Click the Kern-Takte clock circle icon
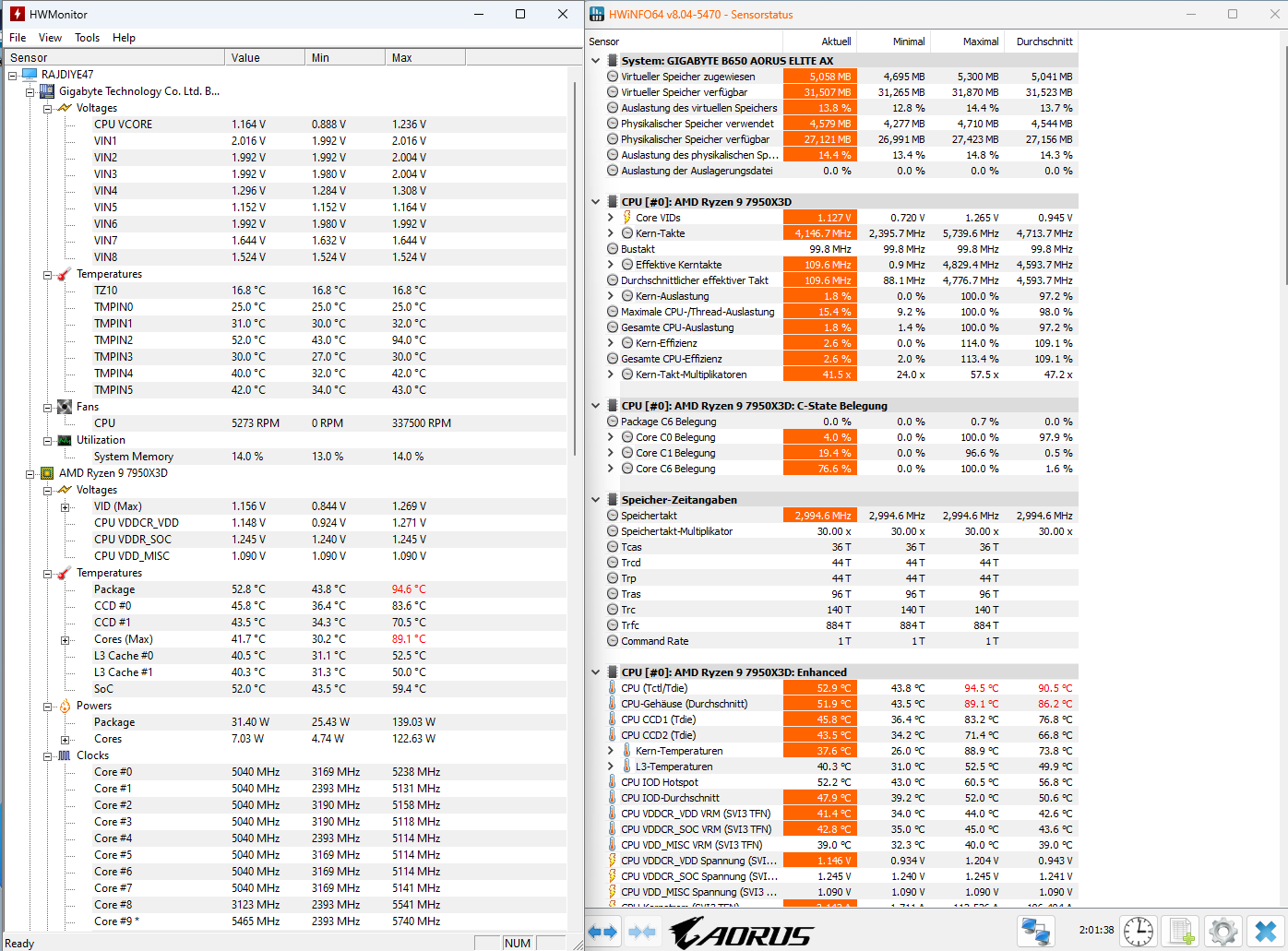This screenshot has width=1288, height=951. 626,233
